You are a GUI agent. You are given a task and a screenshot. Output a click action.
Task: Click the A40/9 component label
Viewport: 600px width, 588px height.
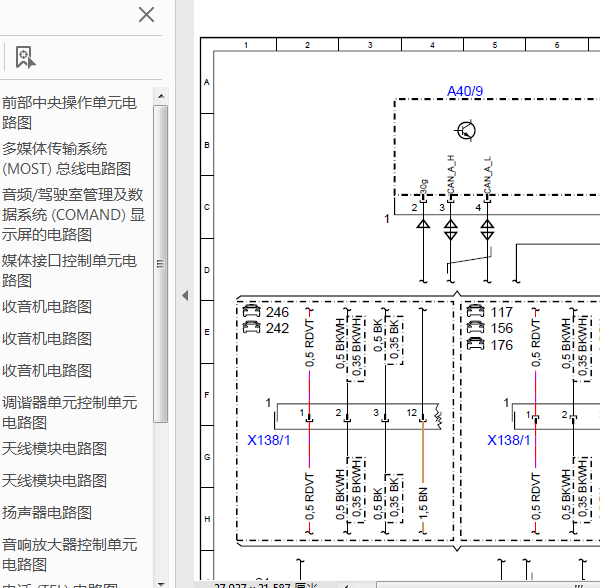coord(465,91)
